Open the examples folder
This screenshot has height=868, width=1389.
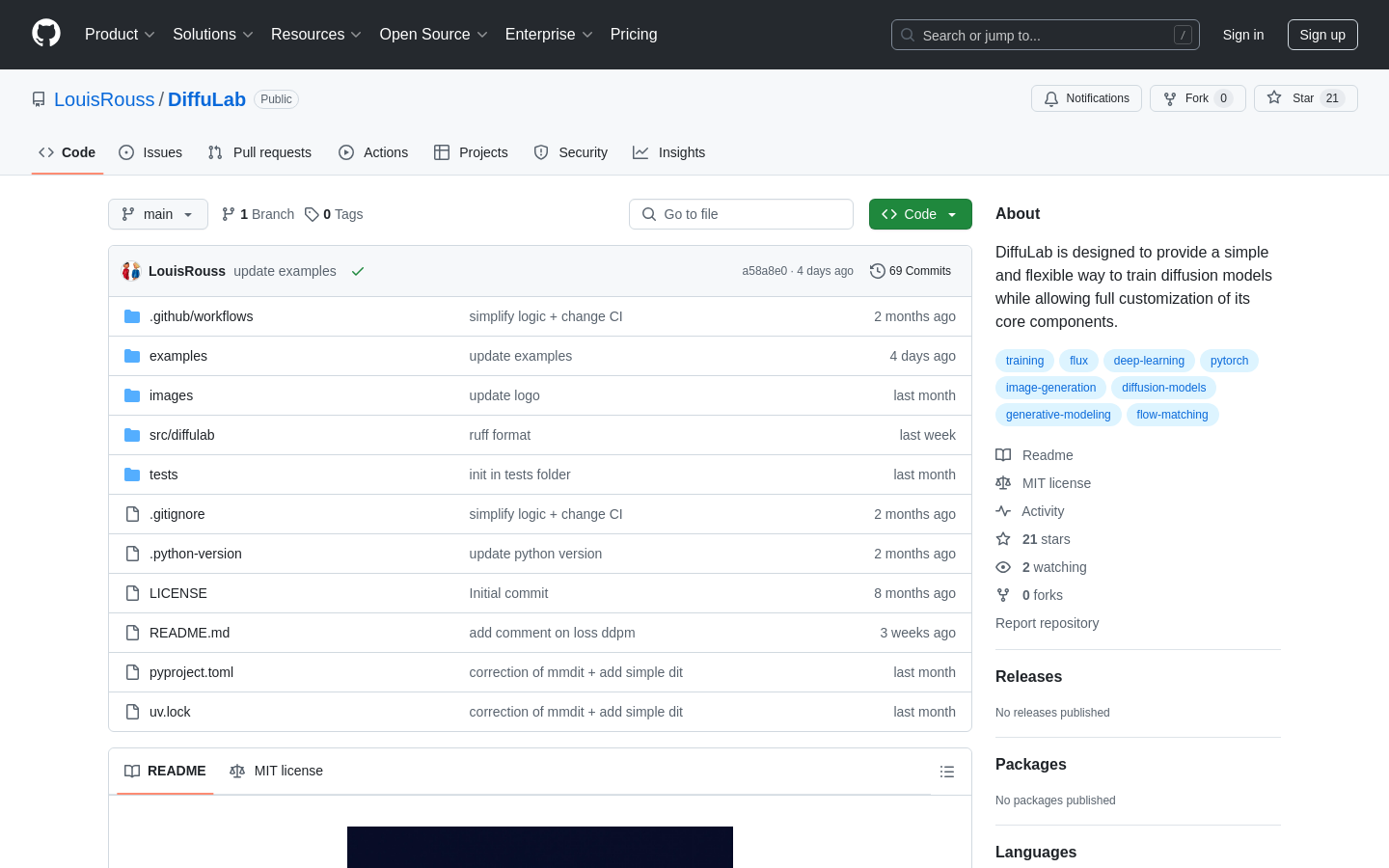[x=178, y=356]
